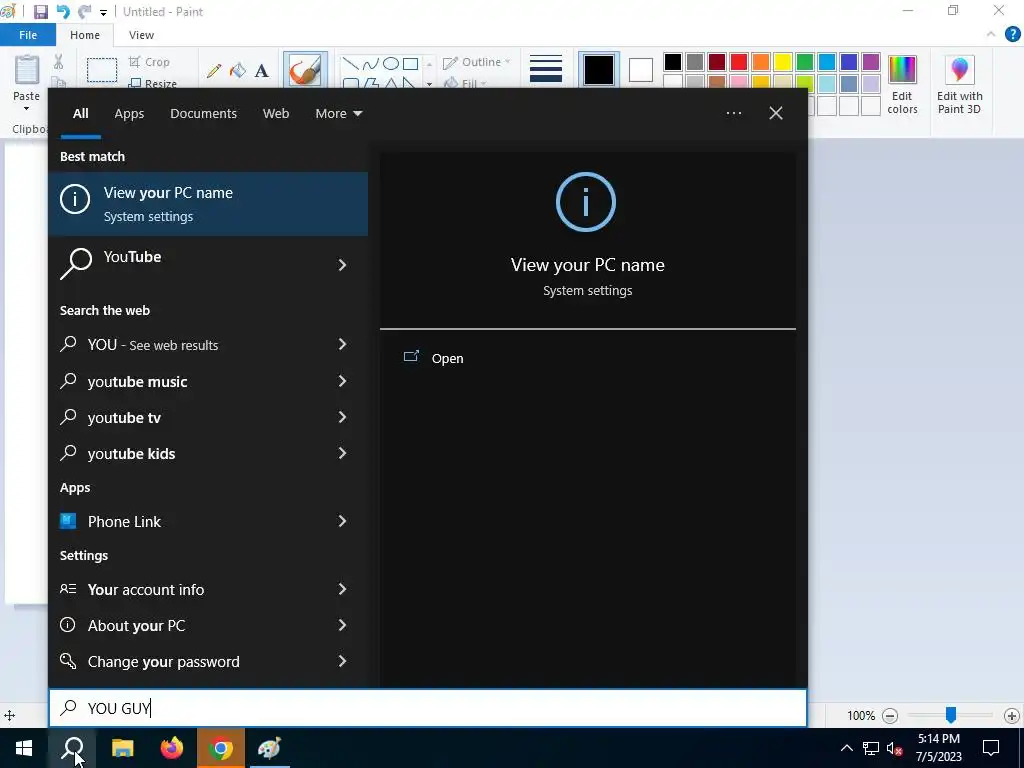Launch Chrome from the taskbar

221,748
